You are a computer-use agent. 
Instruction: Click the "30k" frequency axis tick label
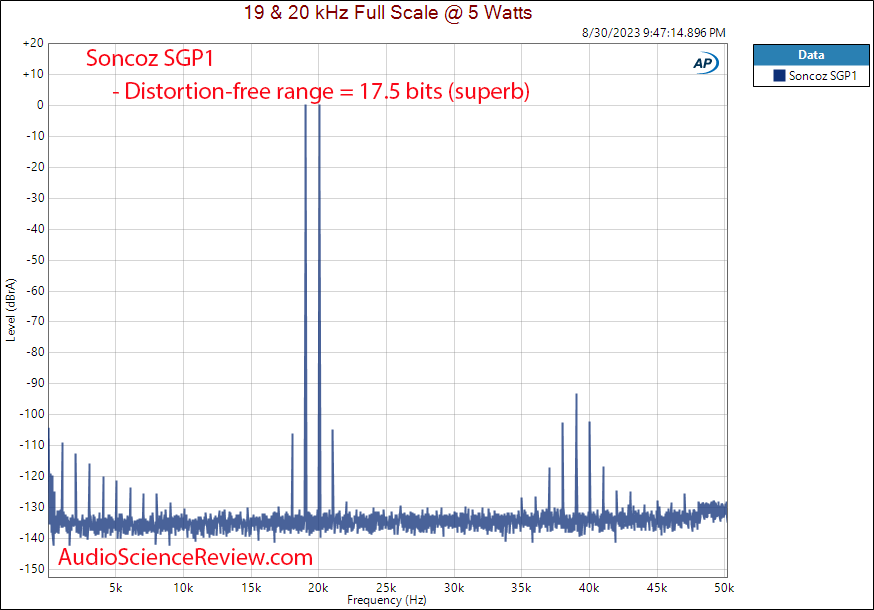point(454,588)
